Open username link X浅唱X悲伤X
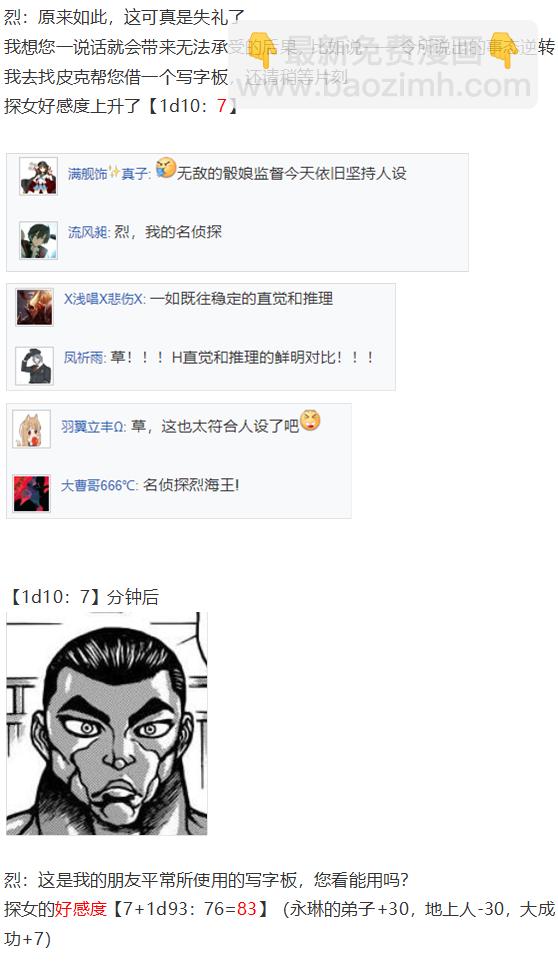Viewport: 558px width, 974px height. (104, 299)
